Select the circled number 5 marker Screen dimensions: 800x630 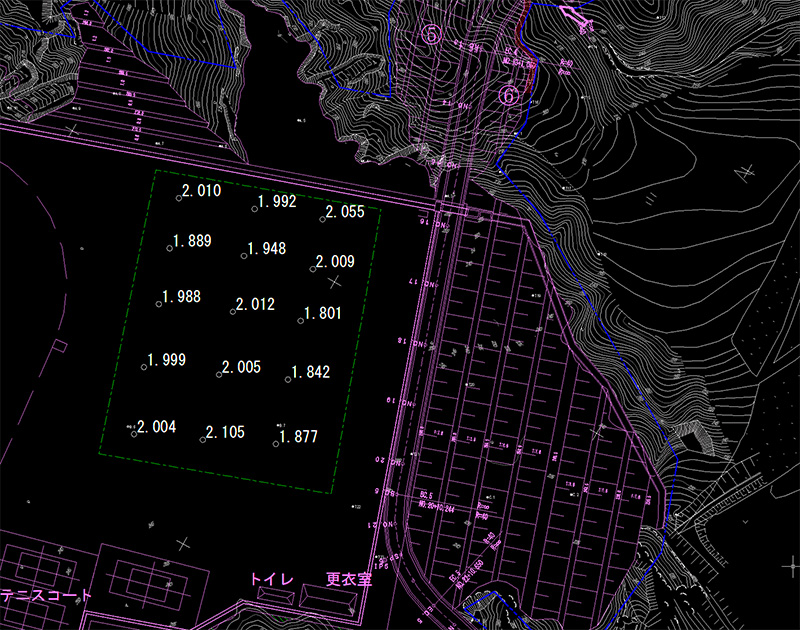(432, 33)
